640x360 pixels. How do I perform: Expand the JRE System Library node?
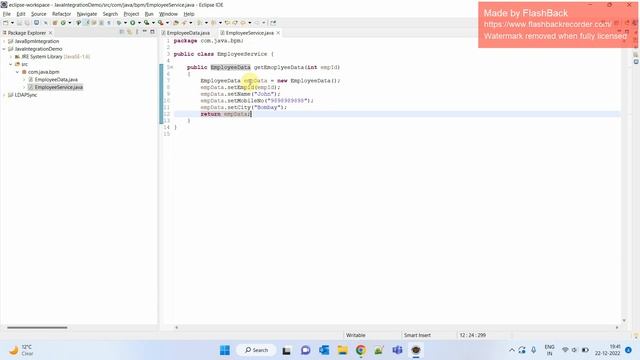(x=11, y=57)
